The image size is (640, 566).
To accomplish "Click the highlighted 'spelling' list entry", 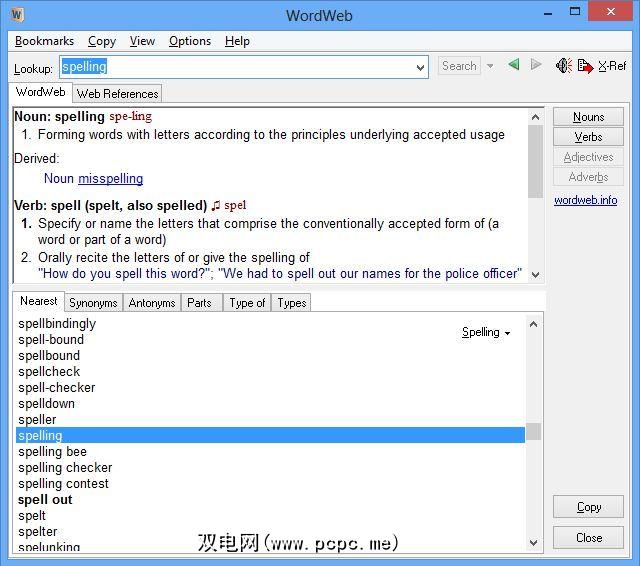I will [270, 435].
